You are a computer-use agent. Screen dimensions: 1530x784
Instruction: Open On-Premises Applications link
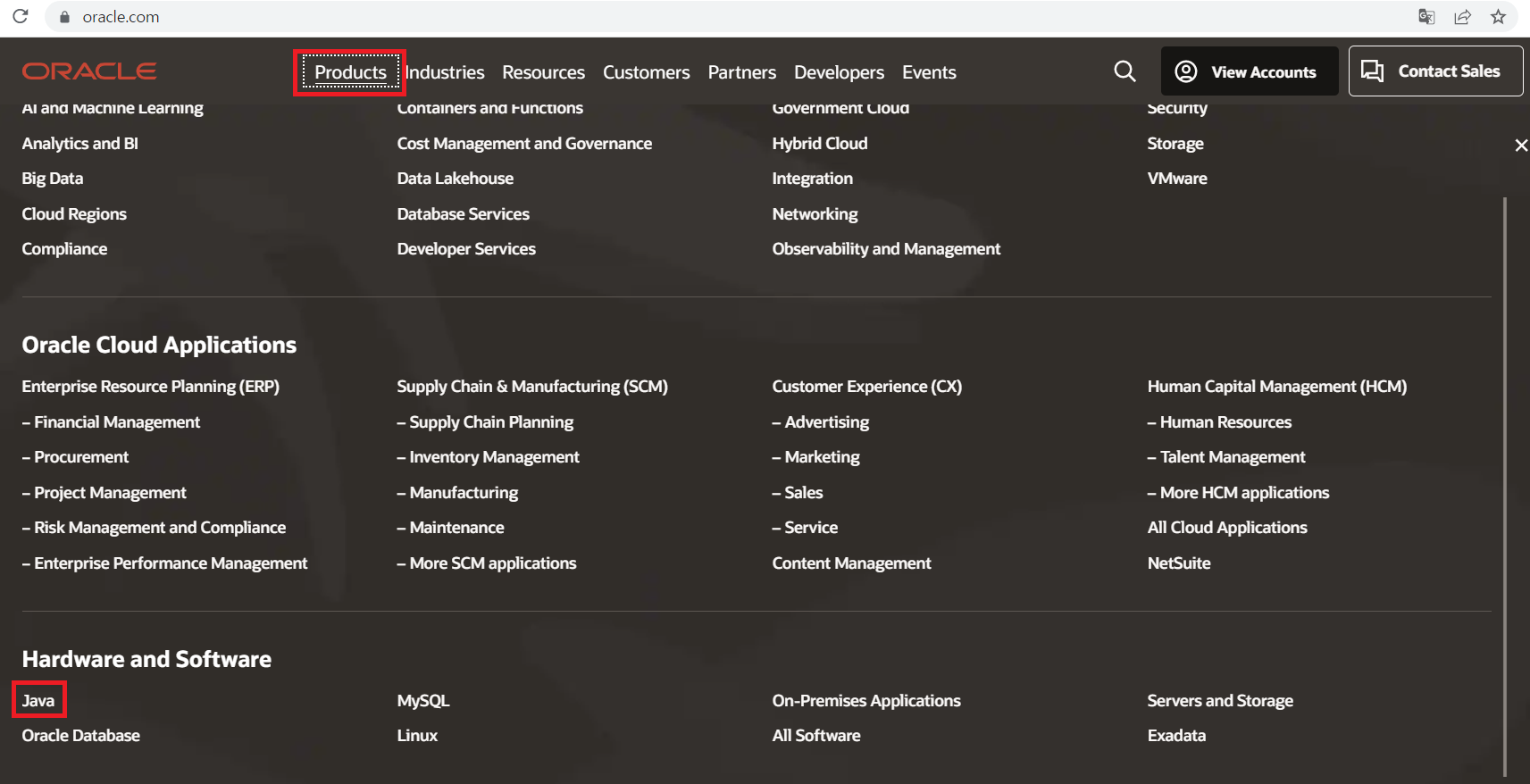coord(866,701)
